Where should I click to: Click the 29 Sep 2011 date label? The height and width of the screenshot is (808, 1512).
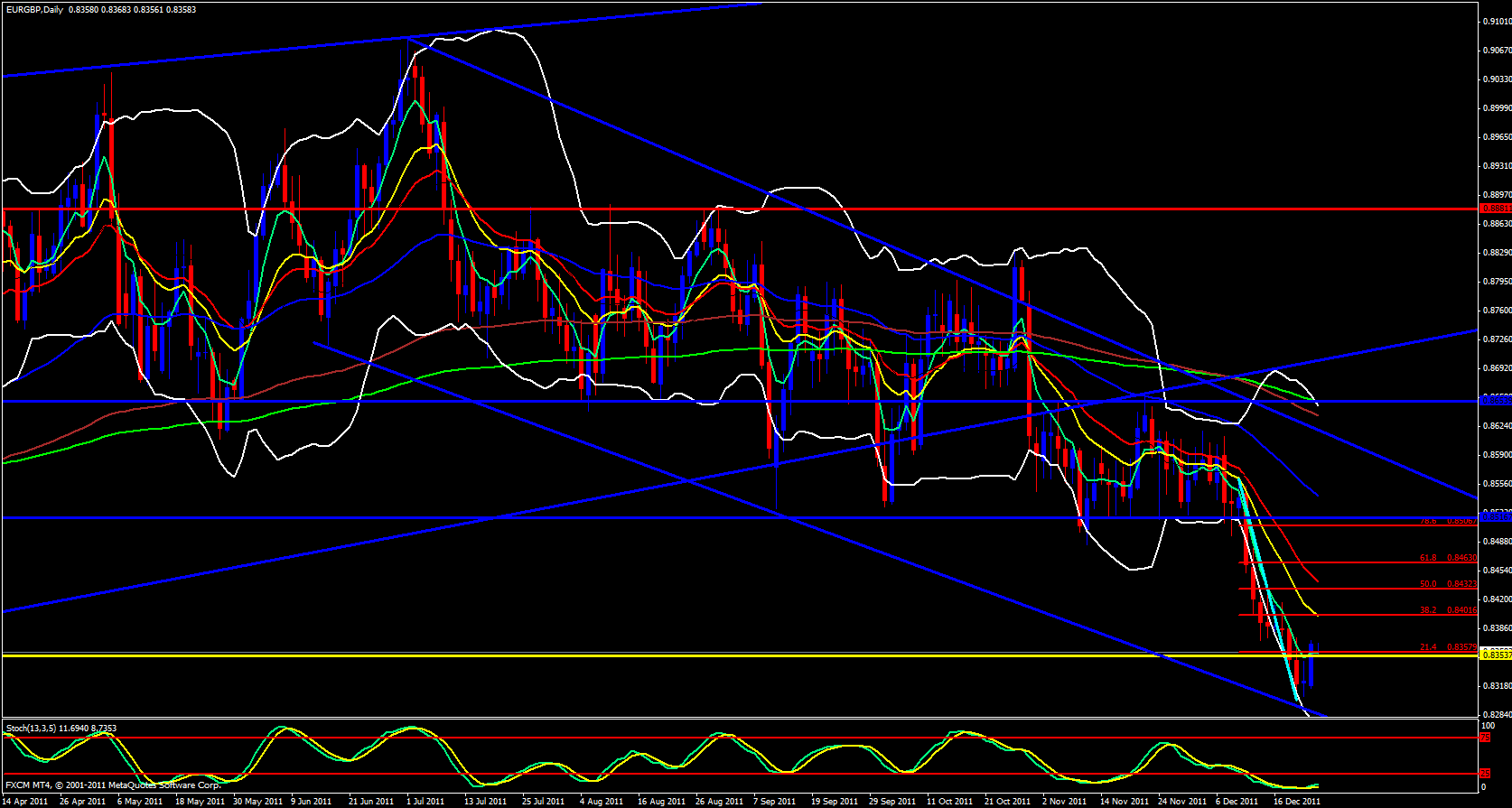pyautogui.click(x=892, y=801)
